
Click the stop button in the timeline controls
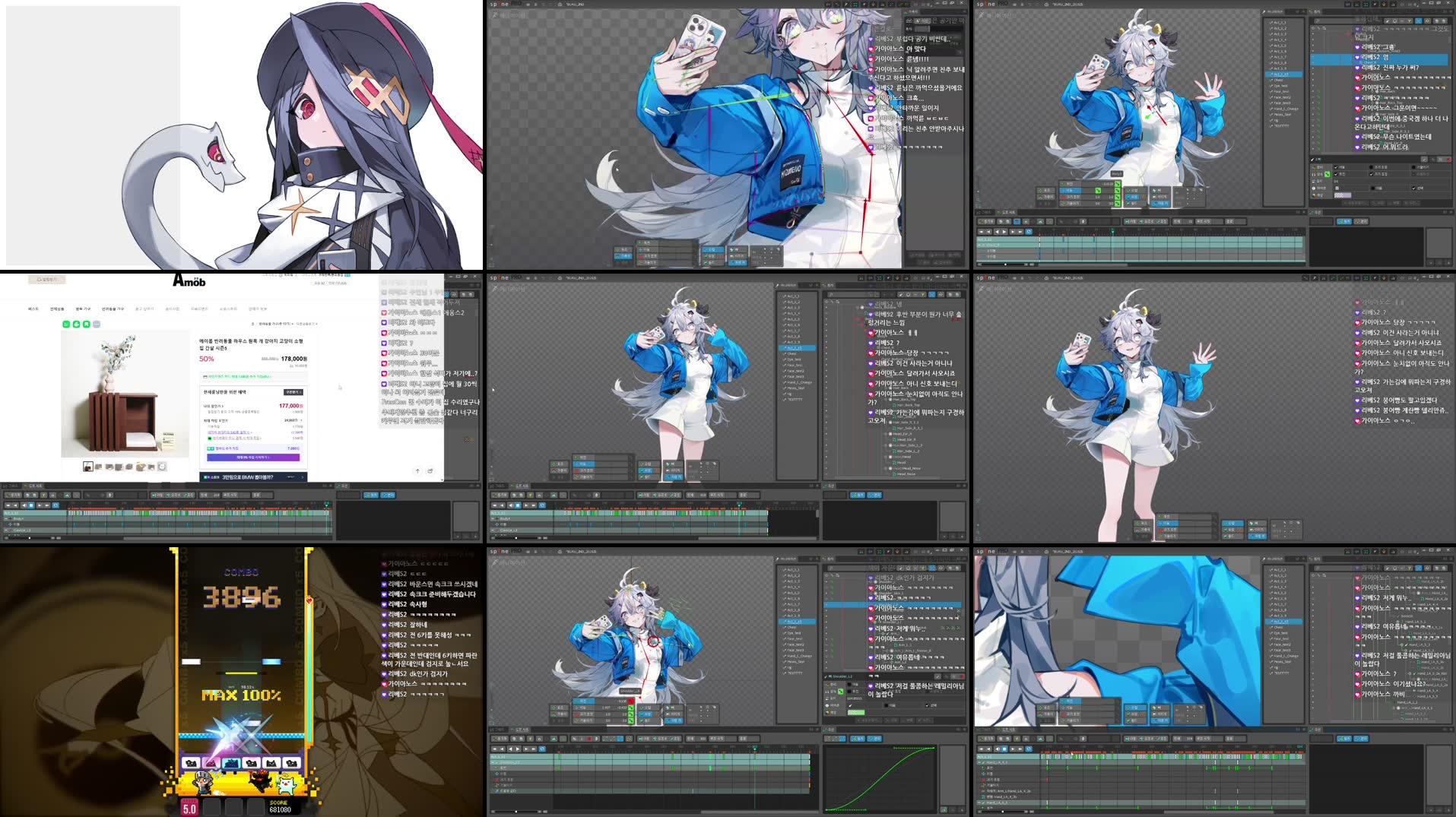(x=516, y=505)
